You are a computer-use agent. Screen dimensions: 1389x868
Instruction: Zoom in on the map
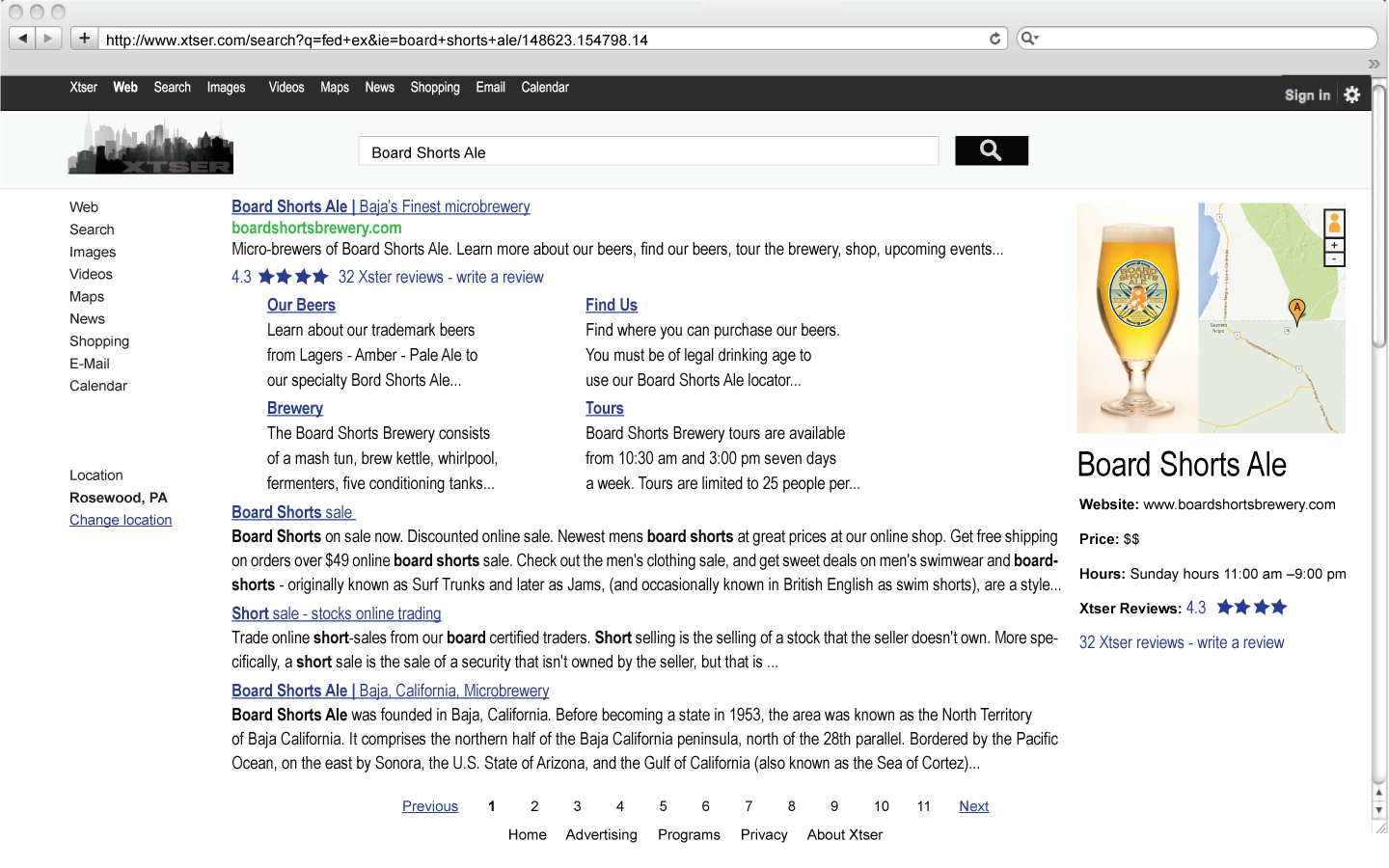1334,246
